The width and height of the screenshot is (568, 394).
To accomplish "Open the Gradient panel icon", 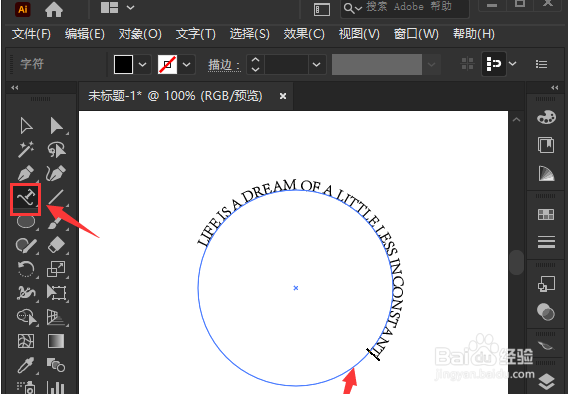I will [x=546, y=173].
